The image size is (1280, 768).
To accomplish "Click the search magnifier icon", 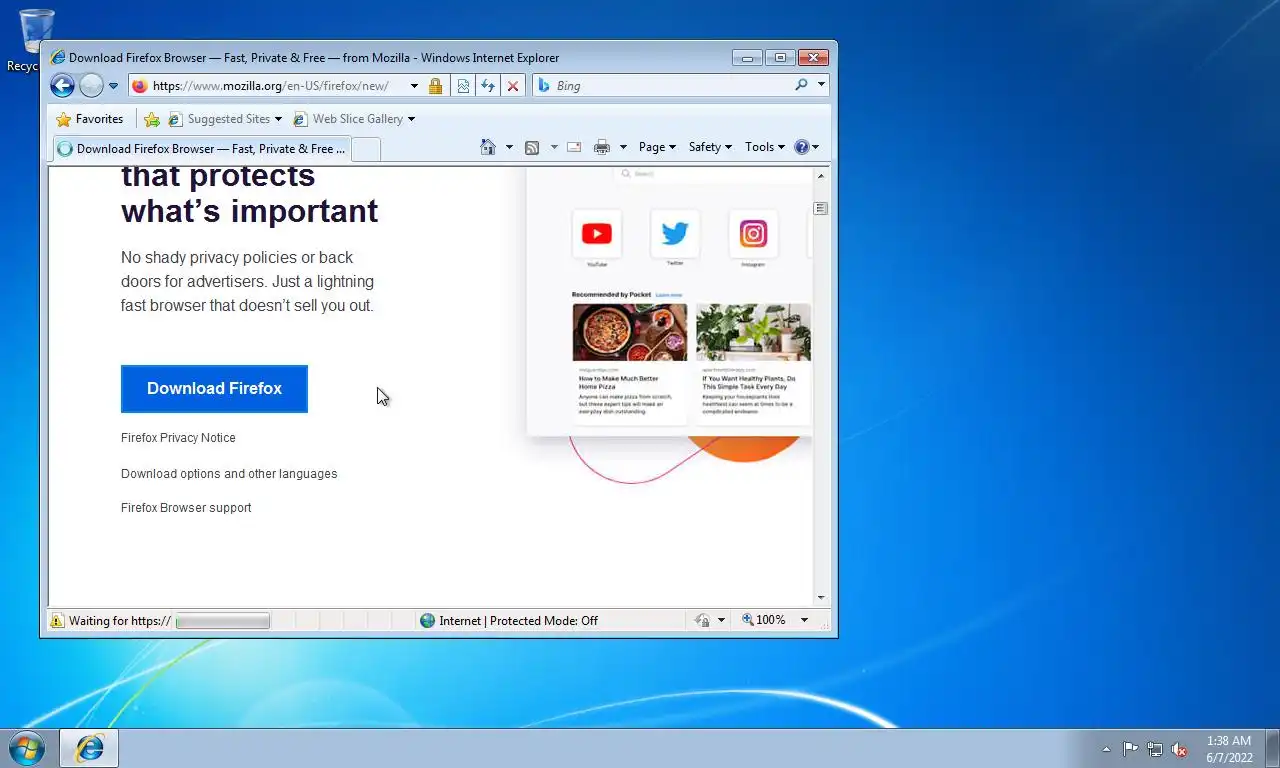I will (x=801, y=86).
